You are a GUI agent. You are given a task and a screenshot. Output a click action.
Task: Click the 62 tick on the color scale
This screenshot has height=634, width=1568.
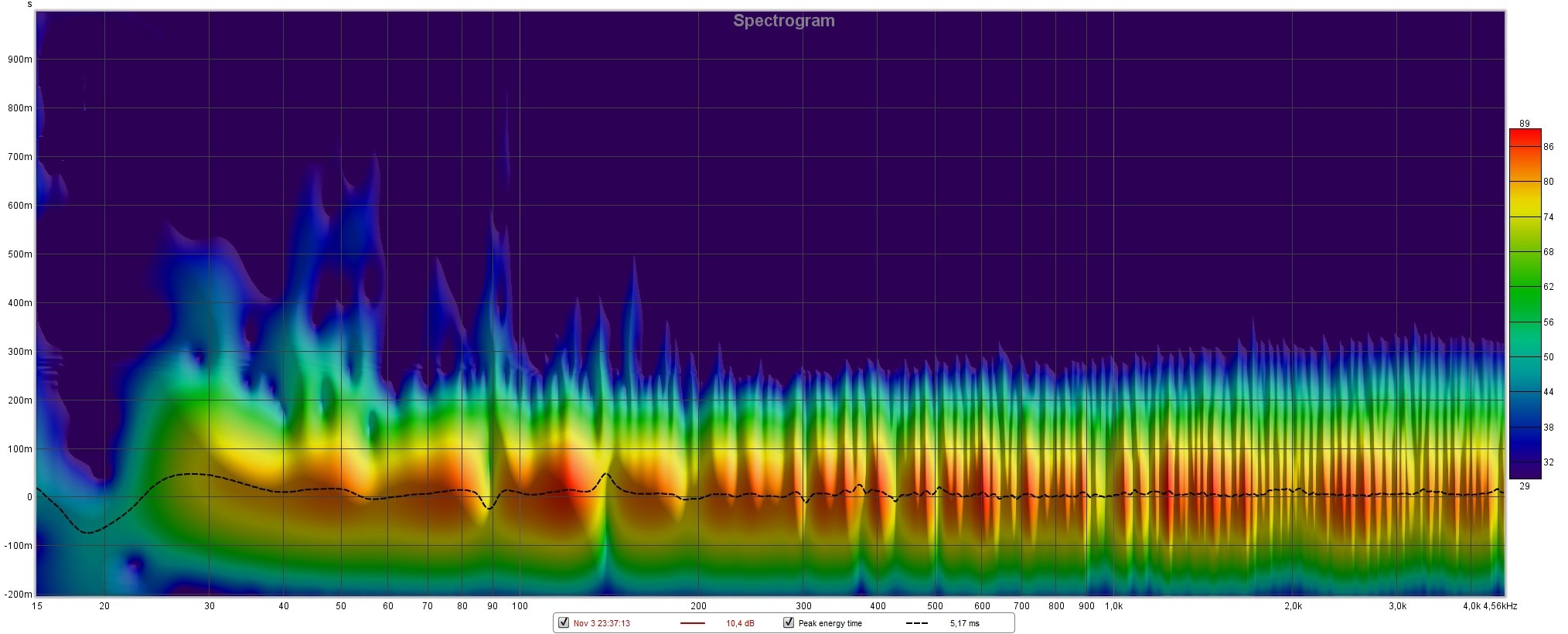pos(1548,287)
